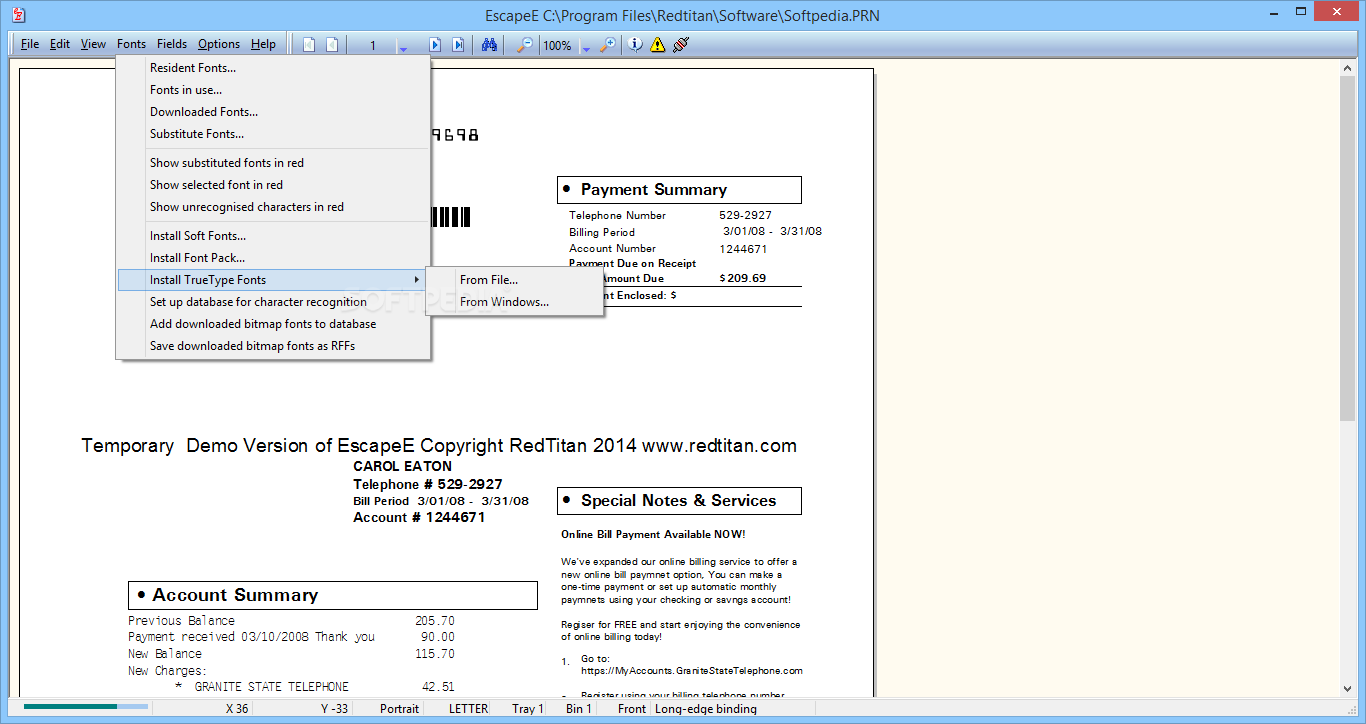The width and height of the screenshot is (1366, 724).
Task: Click the 100% zoom value field
Action: [x=558, y=45]
